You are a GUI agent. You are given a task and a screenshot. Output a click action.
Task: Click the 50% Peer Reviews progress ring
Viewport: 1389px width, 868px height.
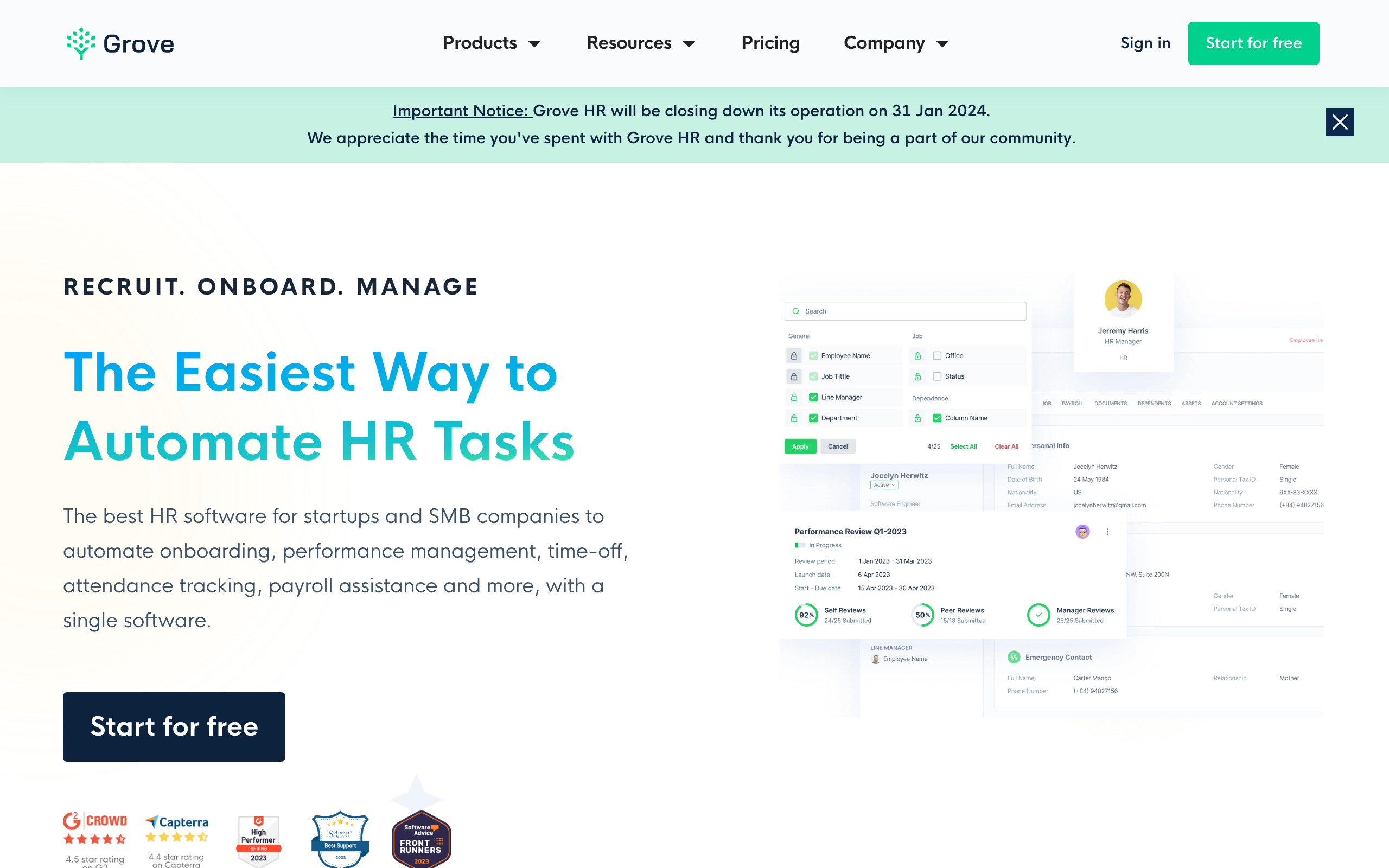(x=922, y=615)
